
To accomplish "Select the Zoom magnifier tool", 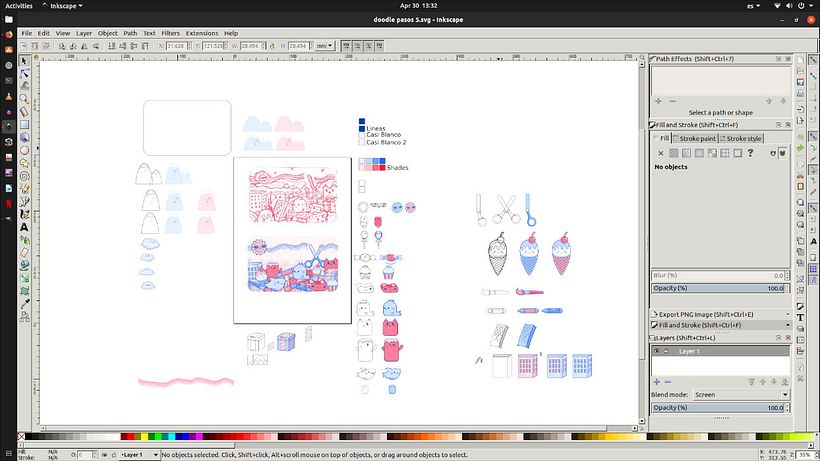I will click(x=24, y=99).
